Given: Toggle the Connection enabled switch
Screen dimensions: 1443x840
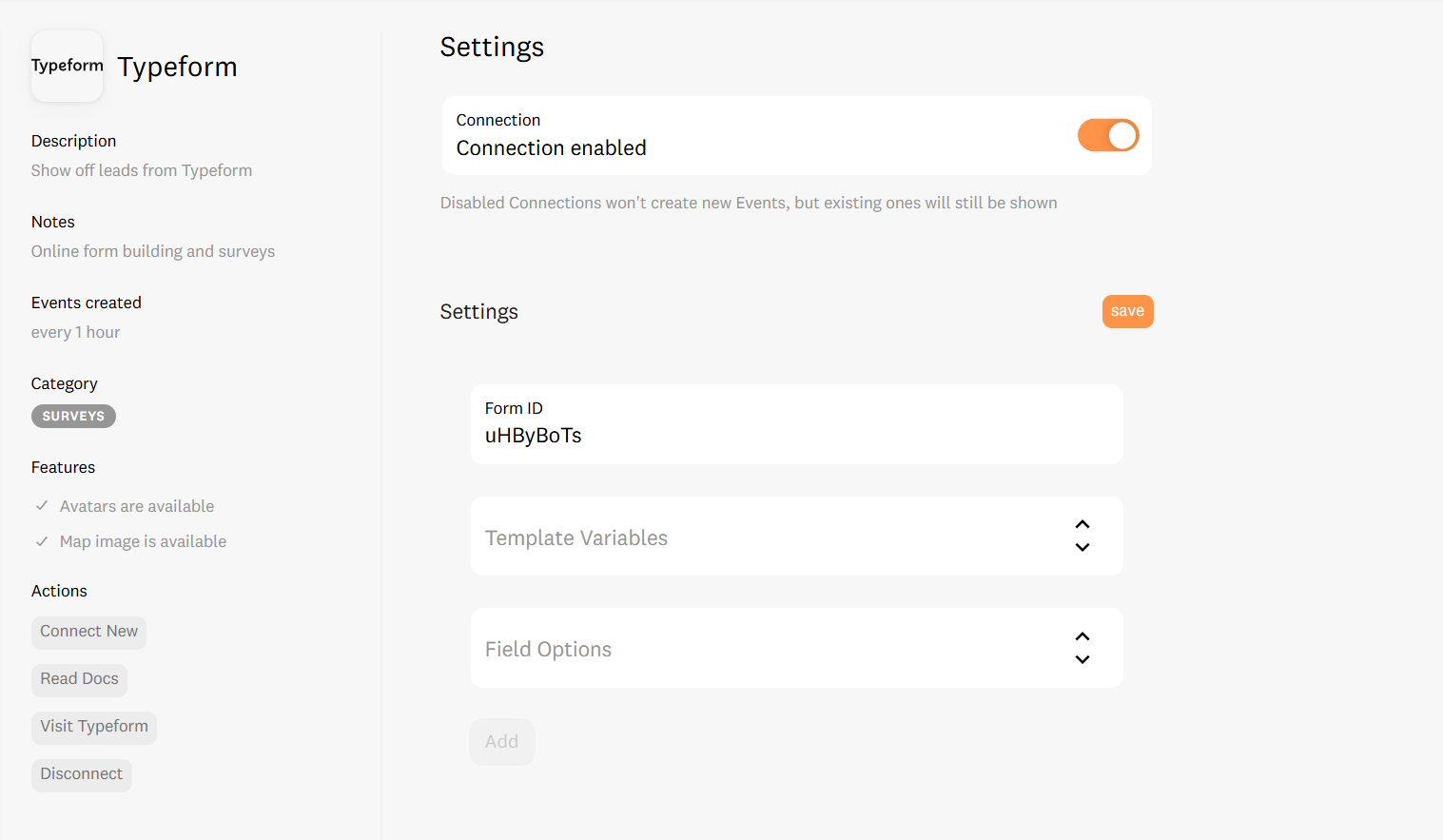Looking at the screenshot, I should coord(1107,136).
